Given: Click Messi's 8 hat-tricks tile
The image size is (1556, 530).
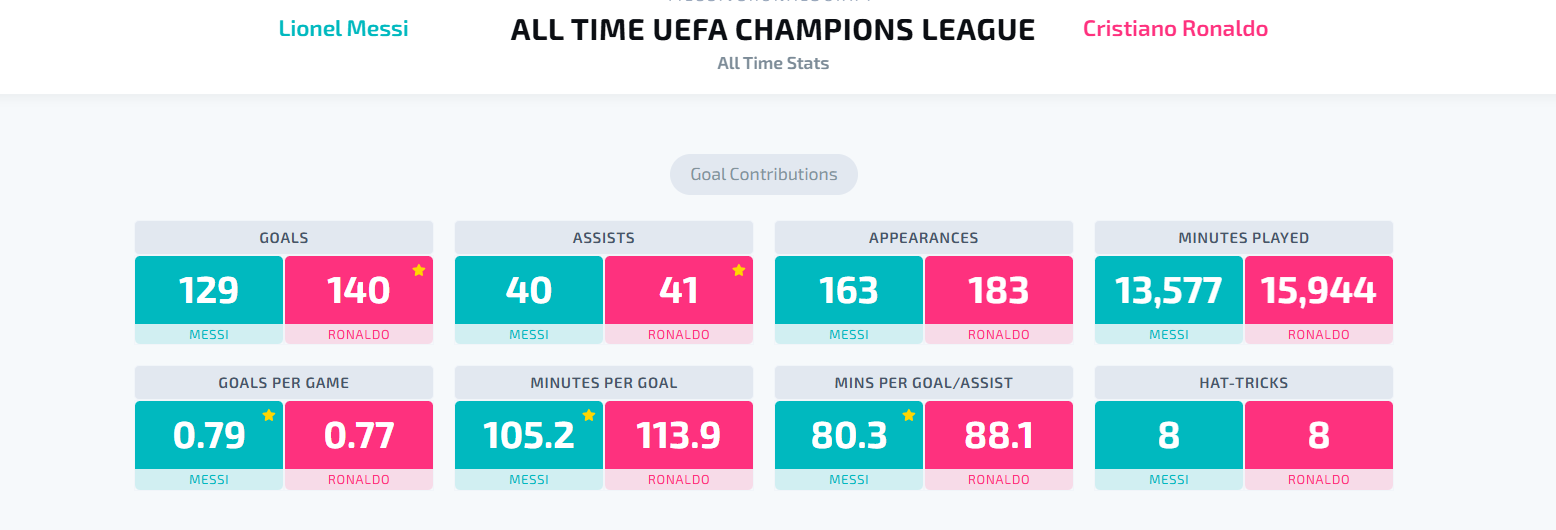Looking at the screenshot, I should tap(1169, 435).
